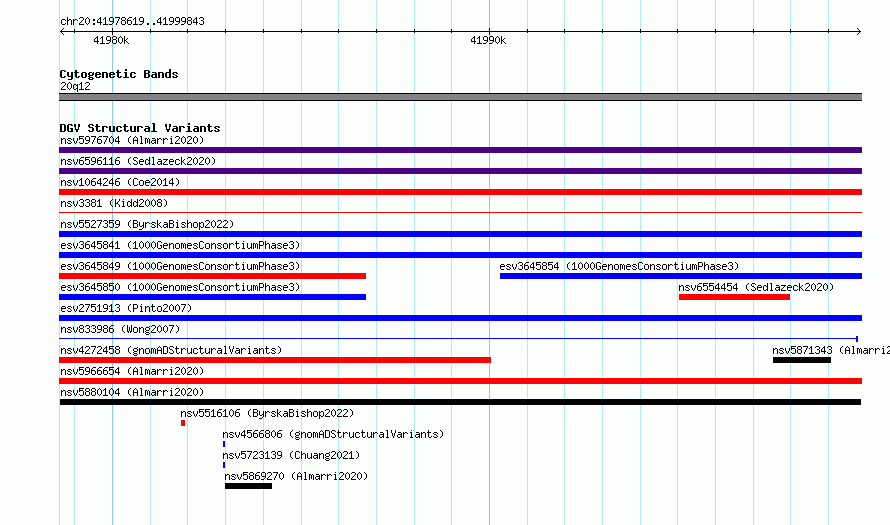
Task: Select the nsv6596116 (Sedlazeck2020) purple bar
Action: pyautogui.click(x=460, y=171)
